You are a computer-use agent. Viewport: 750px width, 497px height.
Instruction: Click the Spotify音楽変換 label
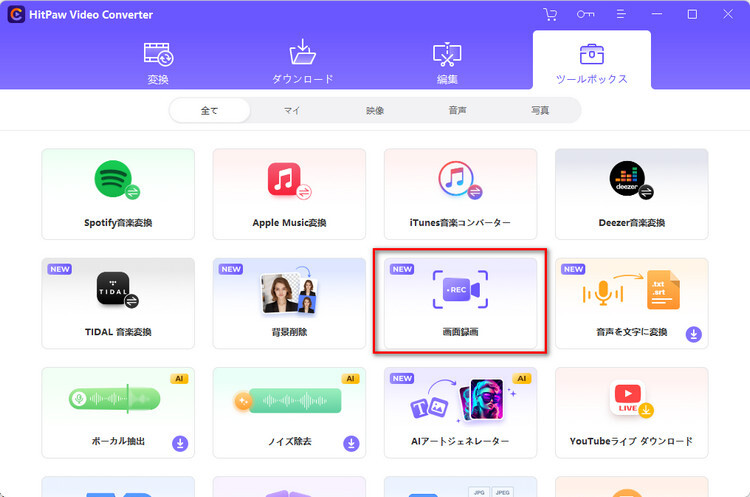[x=118, y=222]
